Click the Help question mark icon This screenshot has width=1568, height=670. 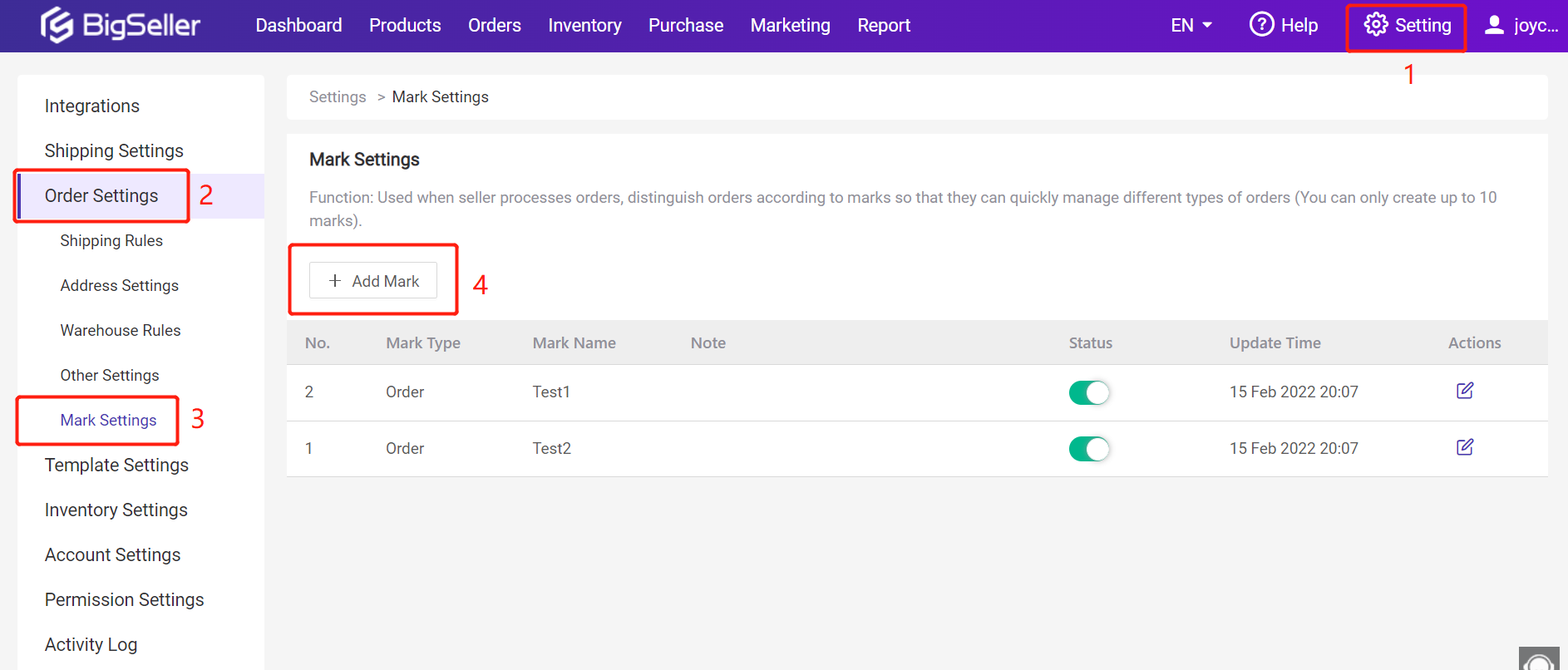1261,25
